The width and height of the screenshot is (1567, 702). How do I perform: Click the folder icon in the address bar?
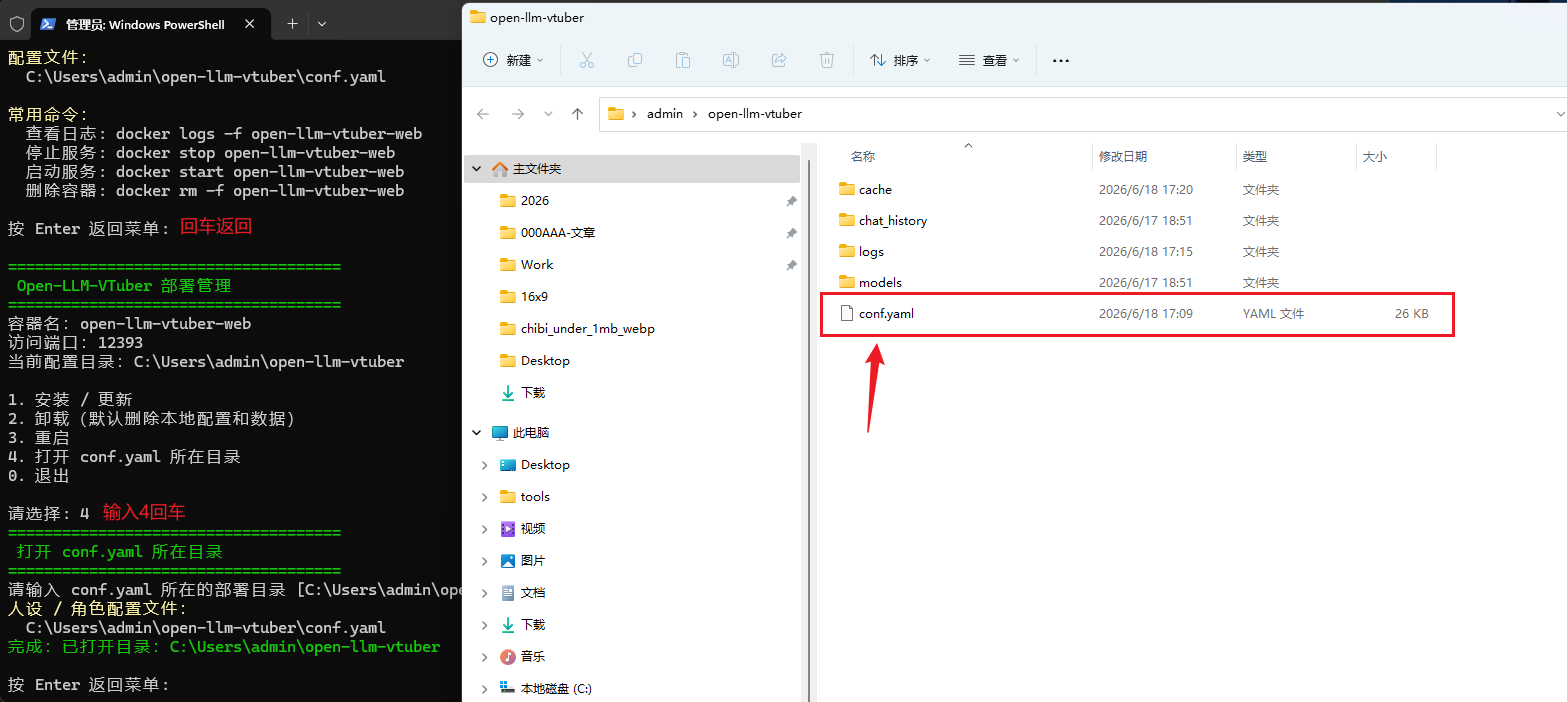click(616, 114)
